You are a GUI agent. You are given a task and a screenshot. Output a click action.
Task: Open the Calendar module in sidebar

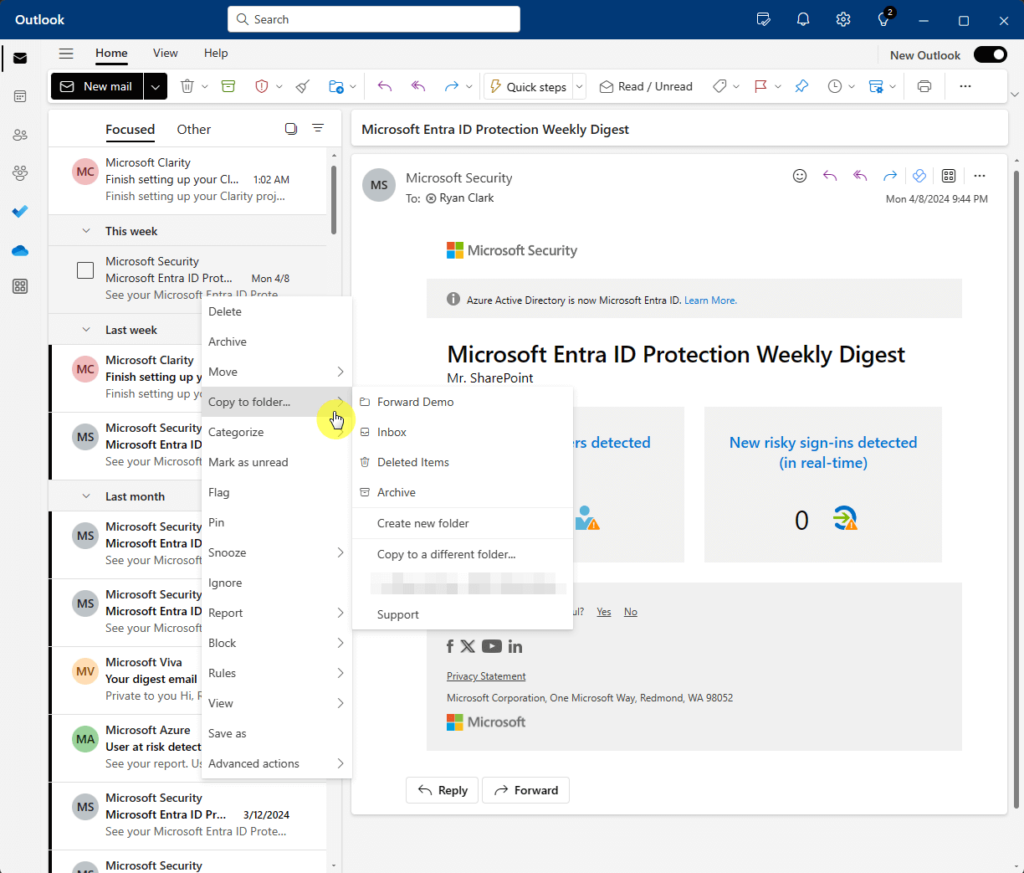(x=20, y=96)
